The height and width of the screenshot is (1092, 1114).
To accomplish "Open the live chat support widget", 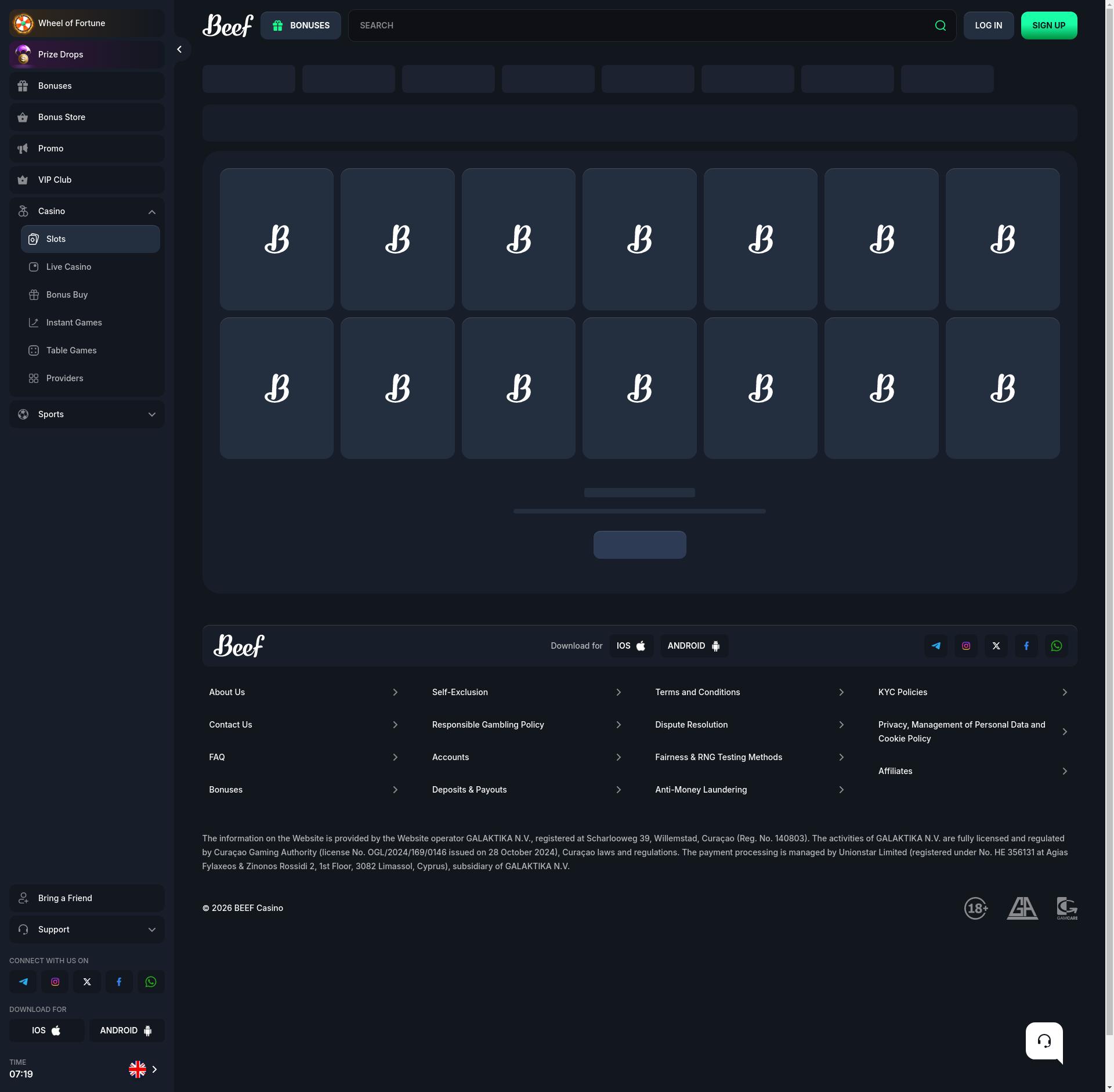I will [1044, 1041].
